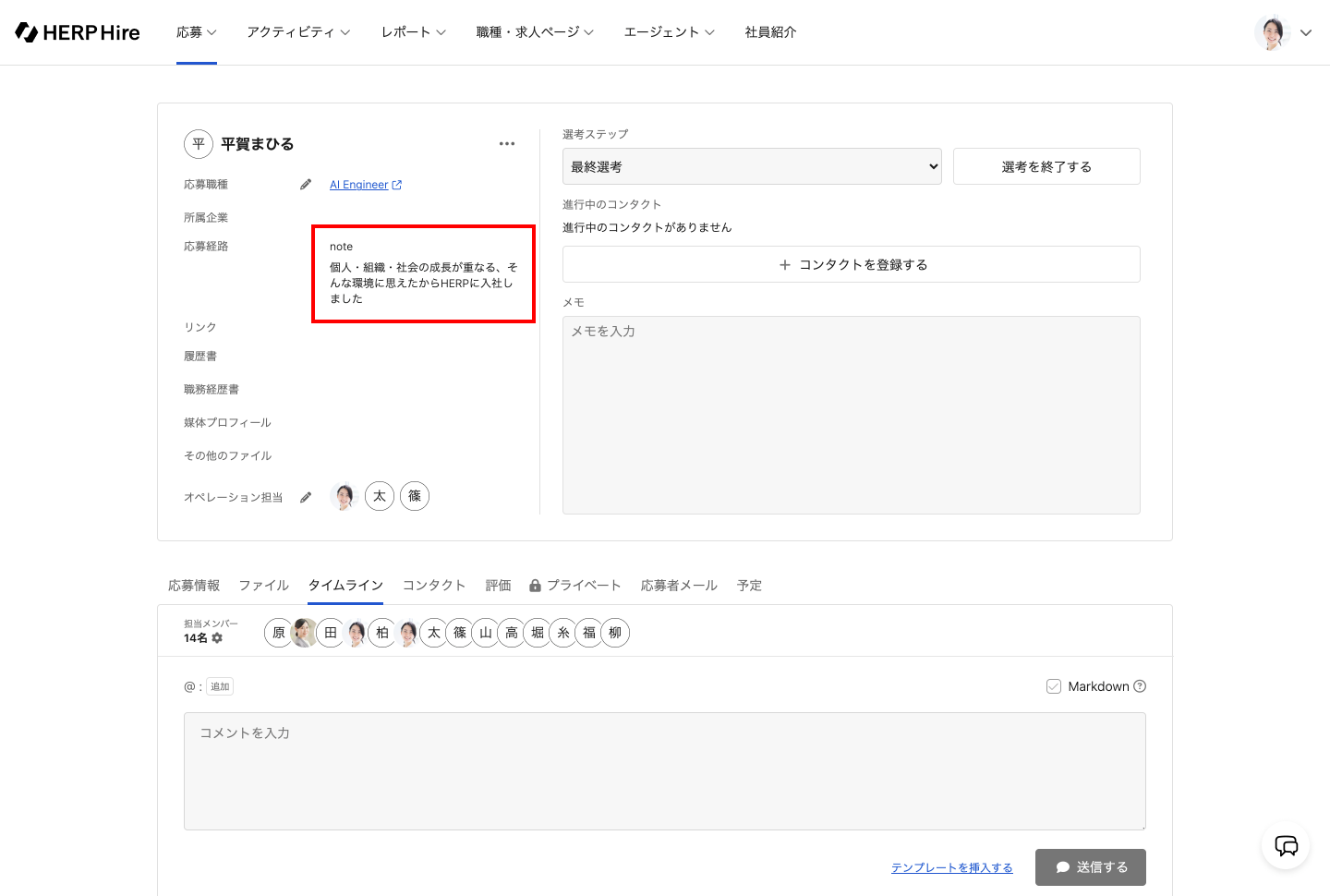
Task: Open 社員紹介 in the top navigation
Action: [x=771, y=32]
